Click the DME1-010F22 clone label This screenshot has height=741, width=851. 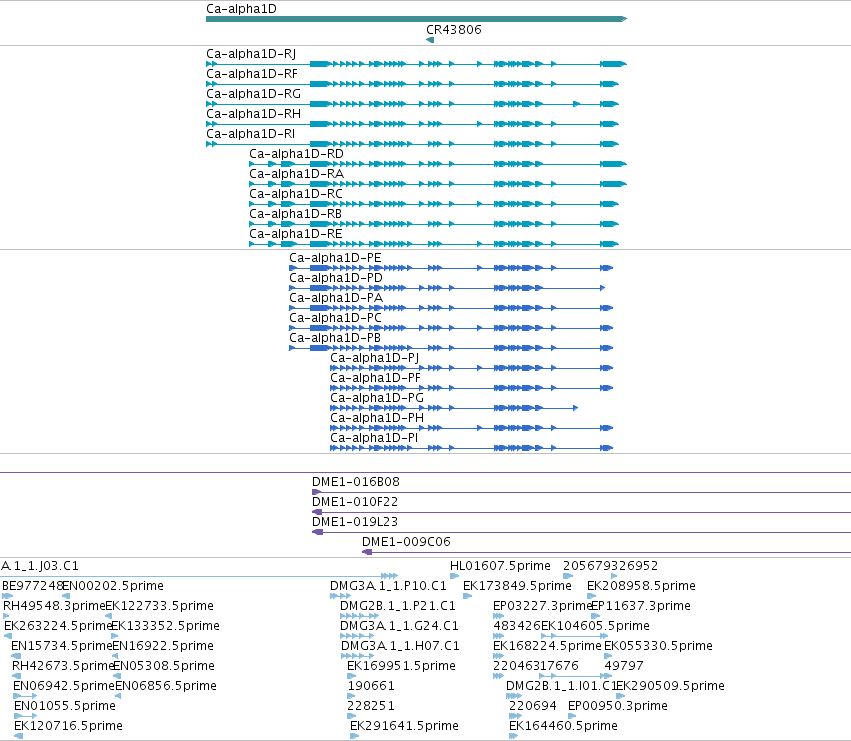tap(355, 502)
